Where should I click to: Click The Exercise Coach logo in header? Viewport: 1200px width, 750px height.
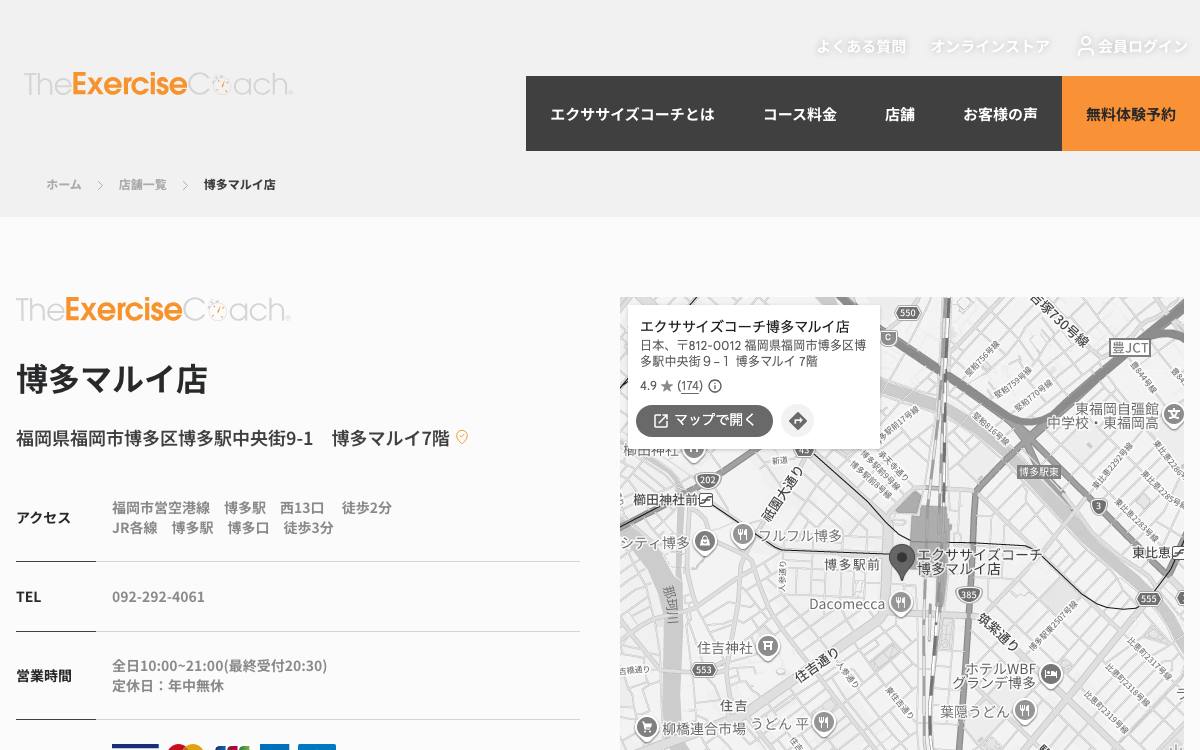[158, 84]
